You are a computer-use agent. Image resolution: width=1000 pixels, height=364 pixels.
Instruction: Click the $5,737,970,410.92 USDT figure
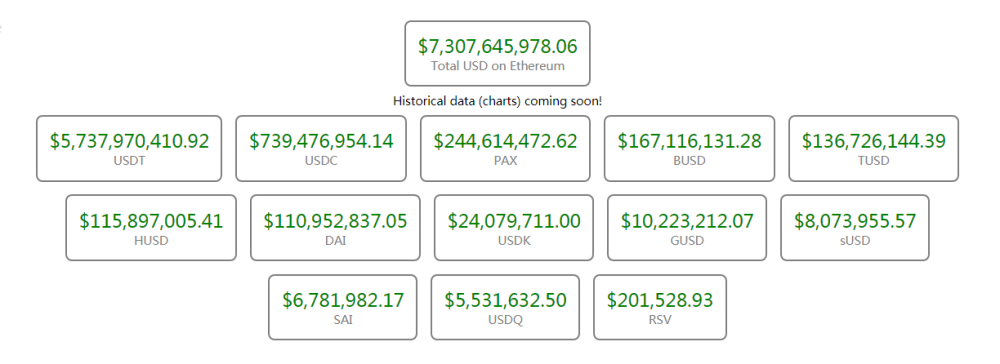pos(129,141)
